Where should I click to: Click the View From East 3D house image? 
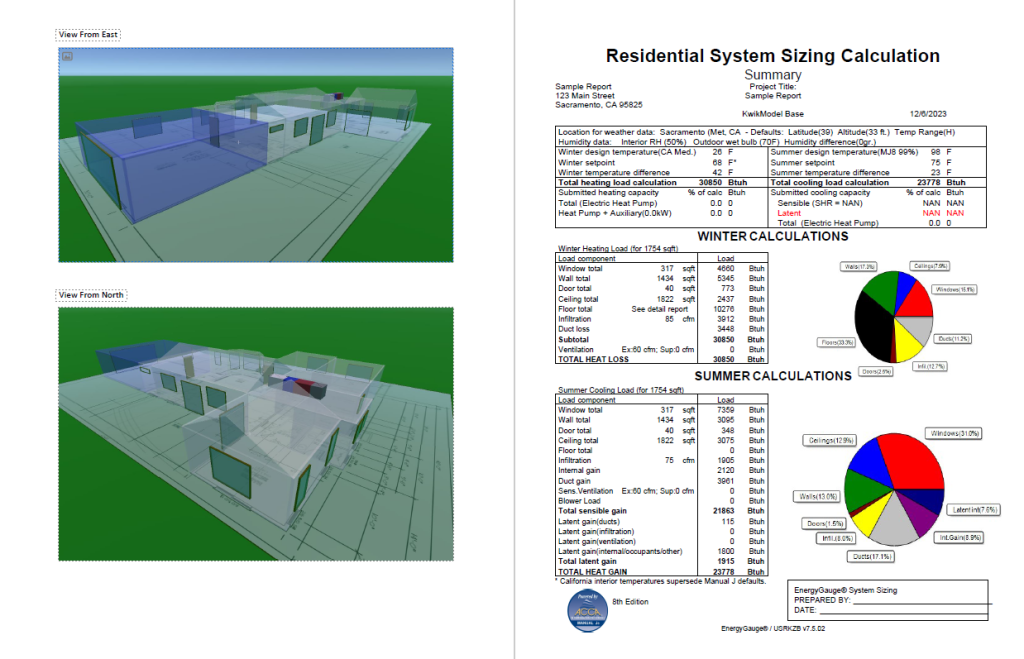point(256,155)
